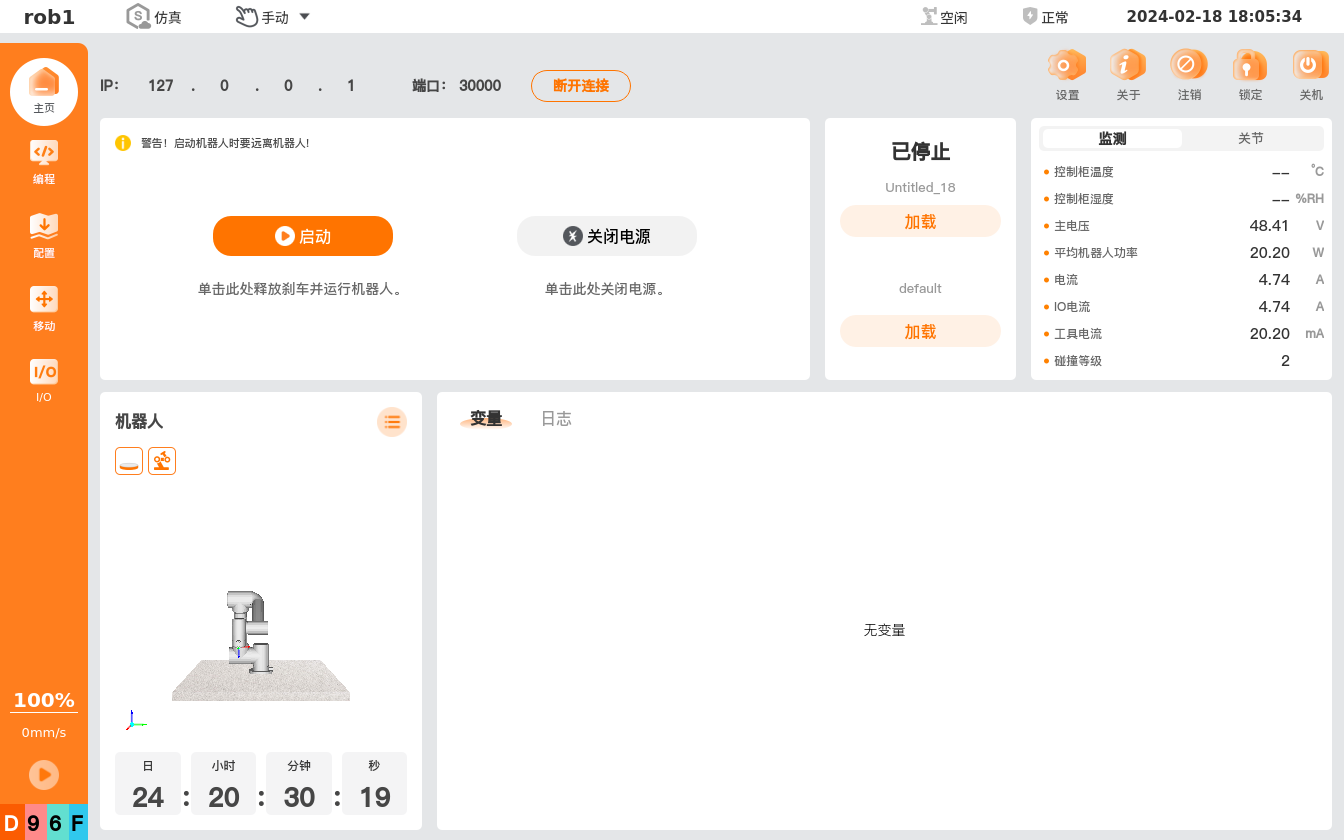Click the coordinate axes indicator in robot view

(x=136, y=720)
